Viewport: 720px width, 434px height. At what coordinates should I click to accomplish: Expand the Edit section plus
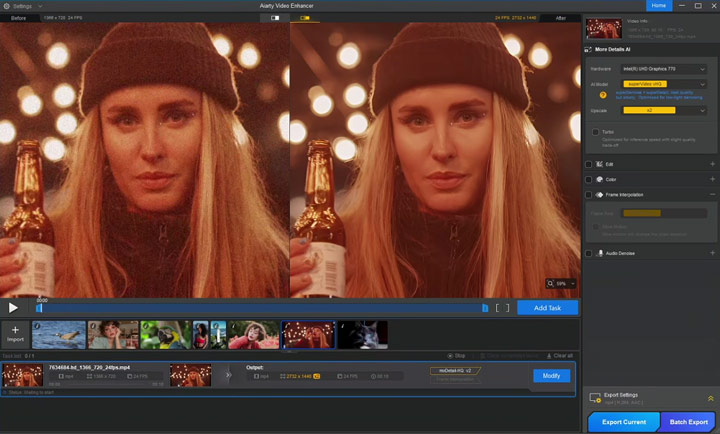point(712,164)
